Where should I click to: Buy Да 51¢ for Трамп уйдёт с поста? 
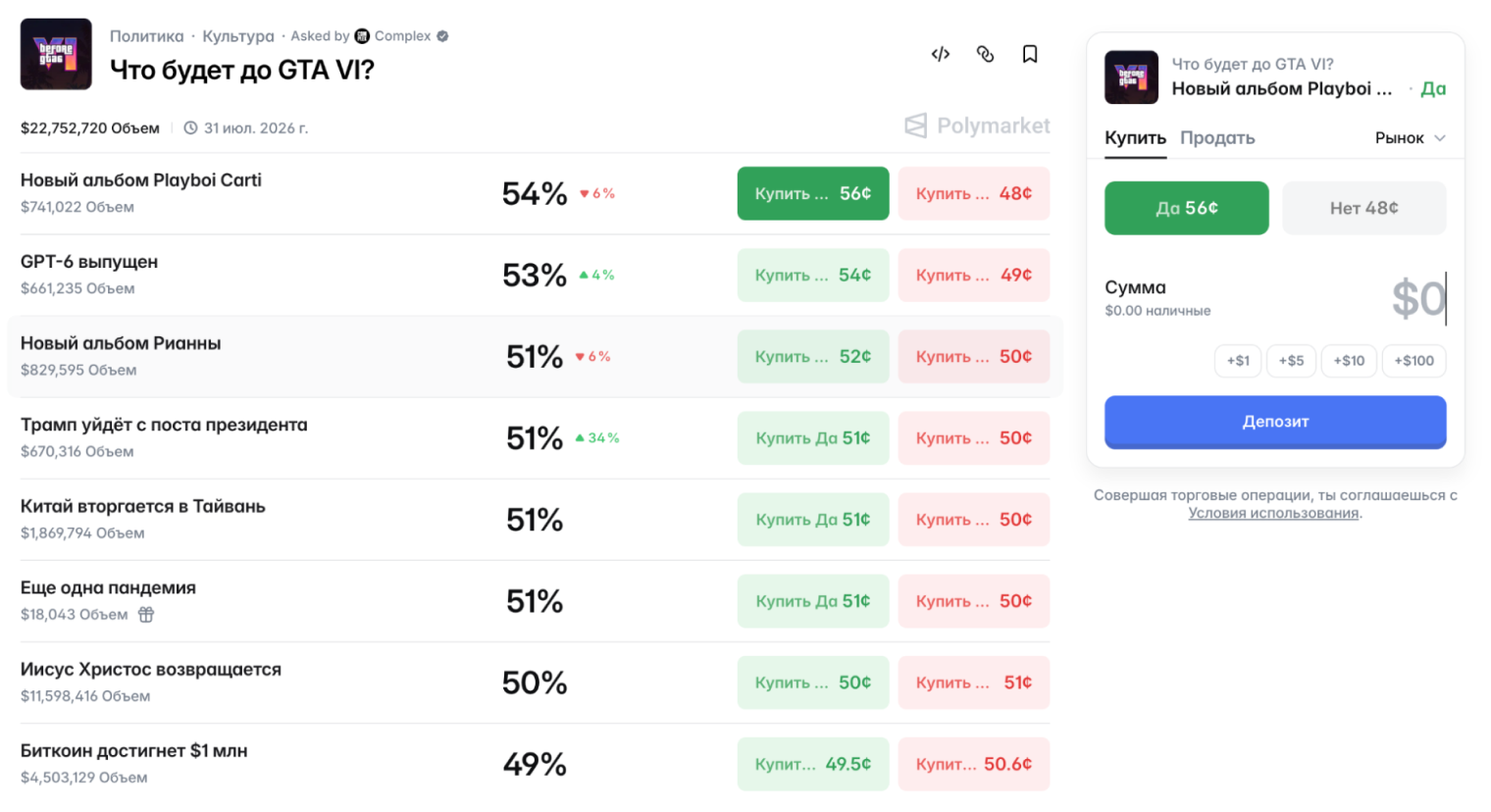(x=813, y=437)
